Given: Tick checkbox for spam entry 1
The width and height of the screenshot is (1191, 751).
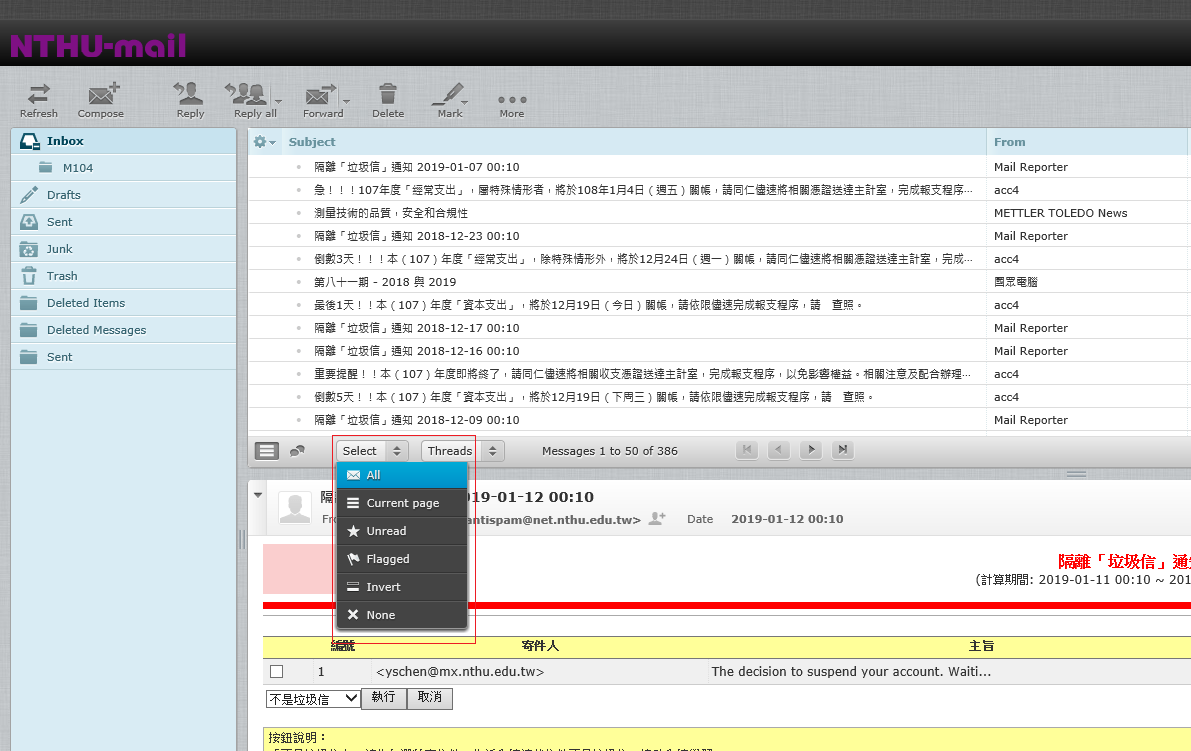Looking at the screenshot, I should click(277, 672).
